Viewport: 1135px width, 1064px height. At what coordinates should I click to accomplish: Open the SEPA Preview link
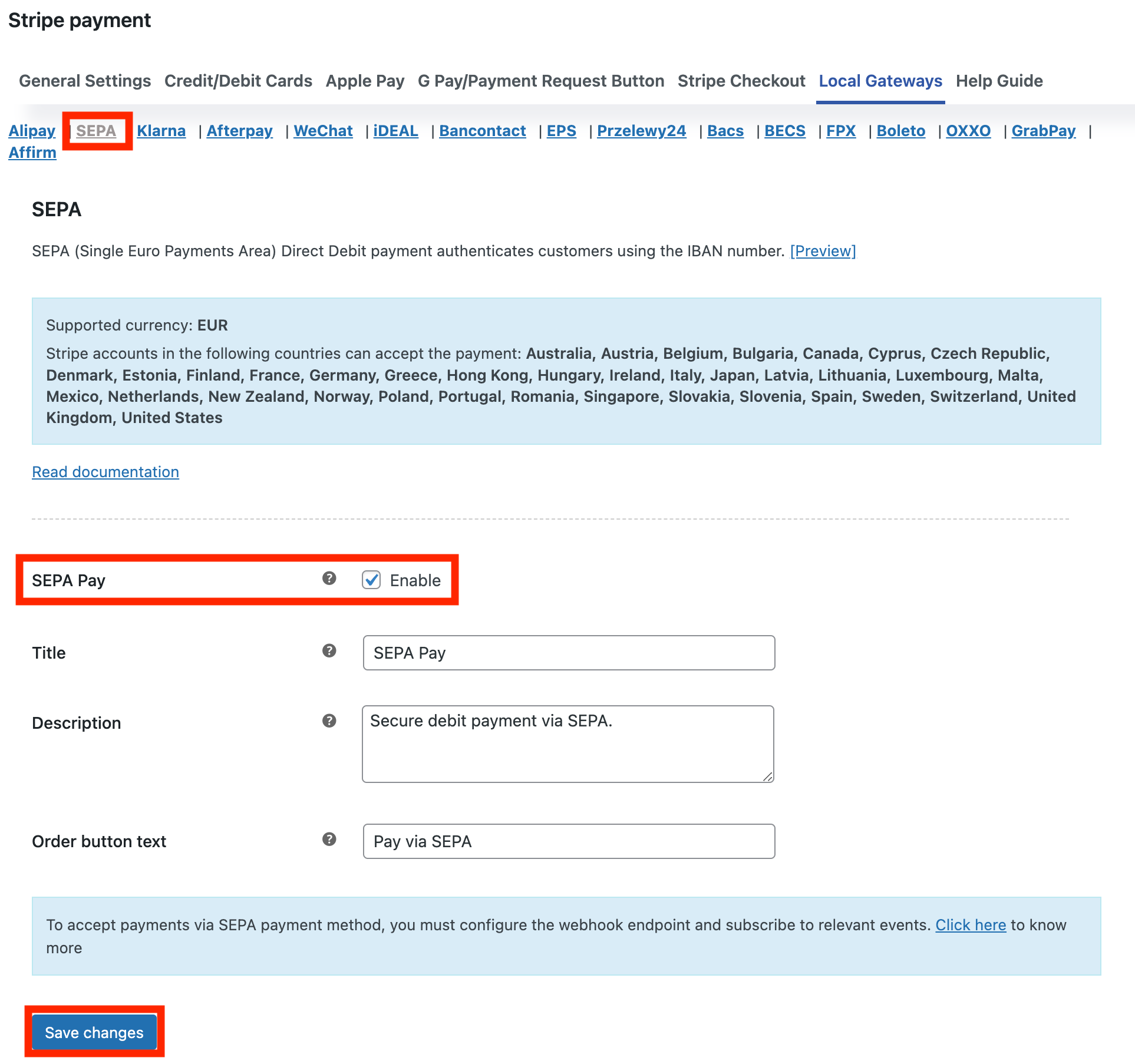tap(823, 251)
